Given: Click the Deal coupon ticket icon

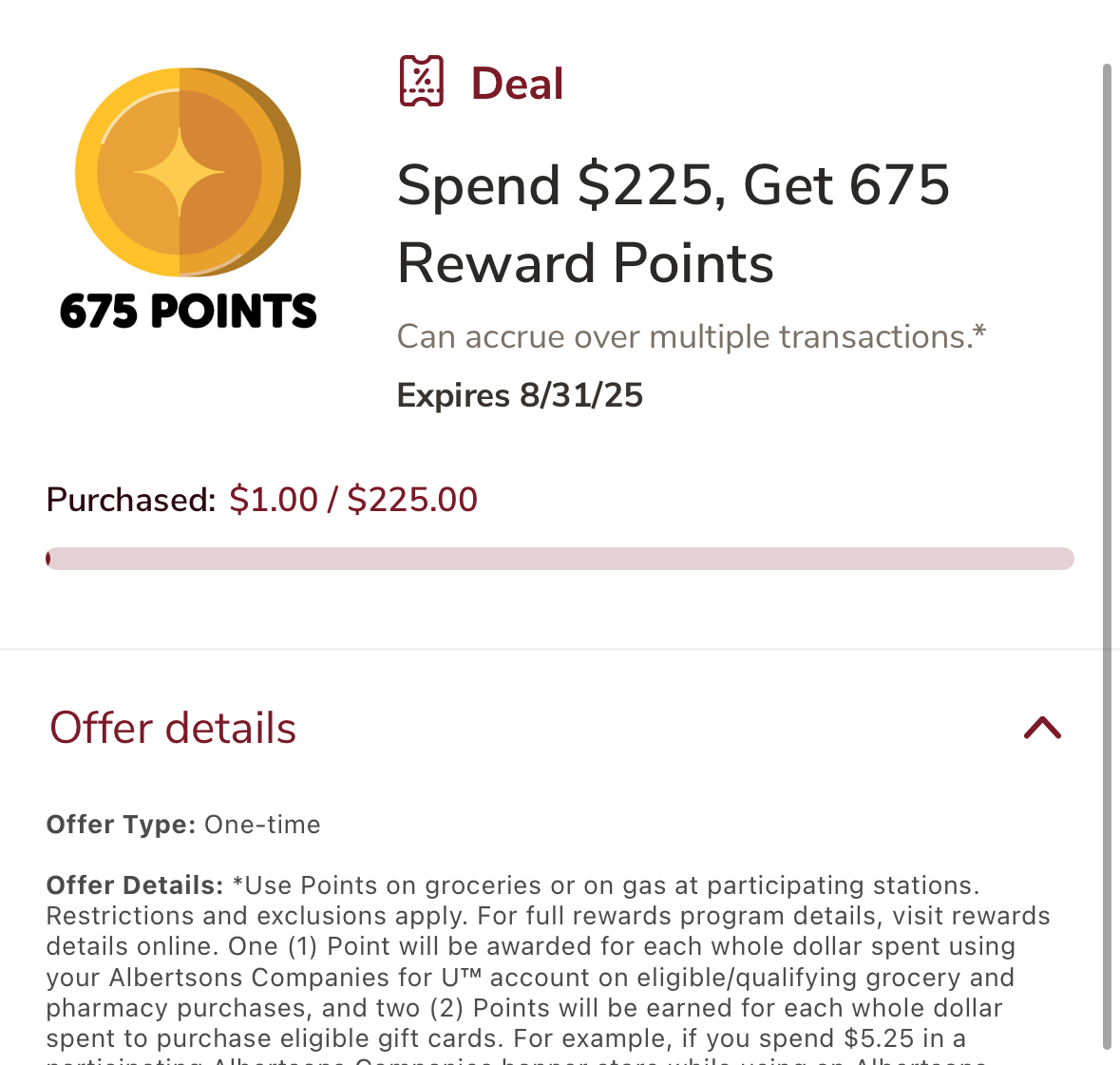Looking at the screenshot, I should tap(422, 82).
